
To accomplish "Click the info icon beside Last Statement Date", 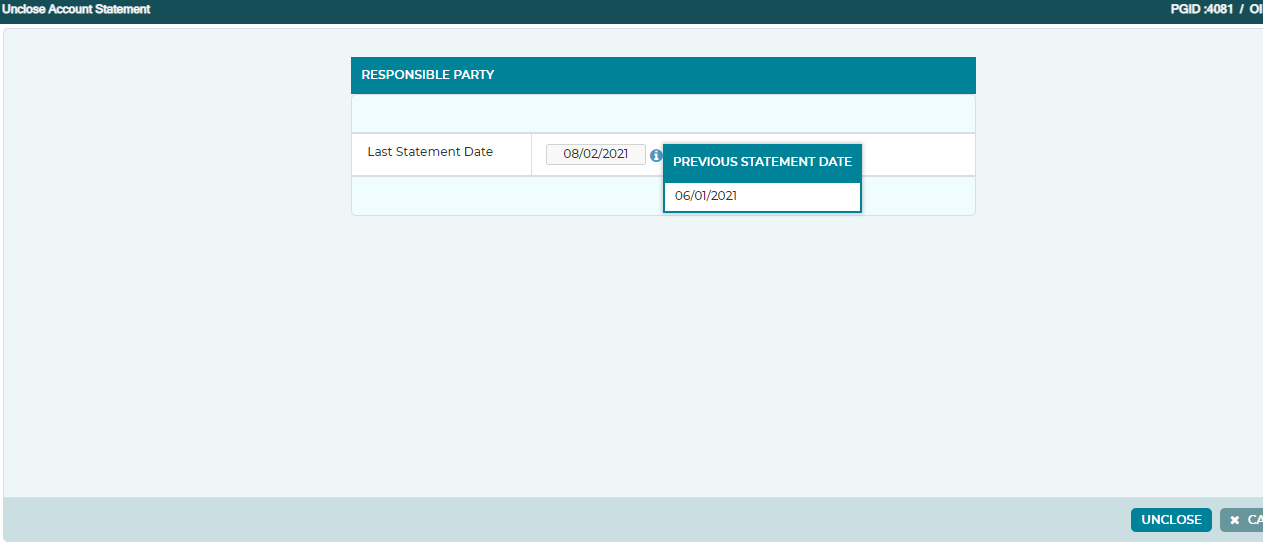I will 656,155.
